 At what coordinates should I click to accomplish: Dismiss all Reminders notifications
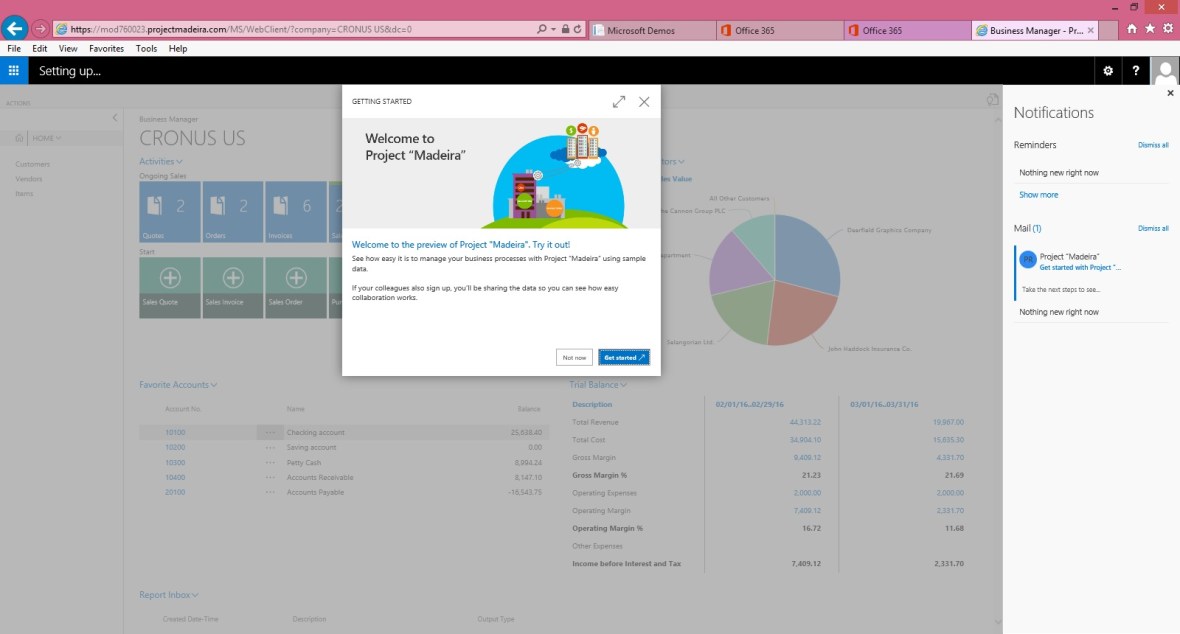[x=1153, y=145]
